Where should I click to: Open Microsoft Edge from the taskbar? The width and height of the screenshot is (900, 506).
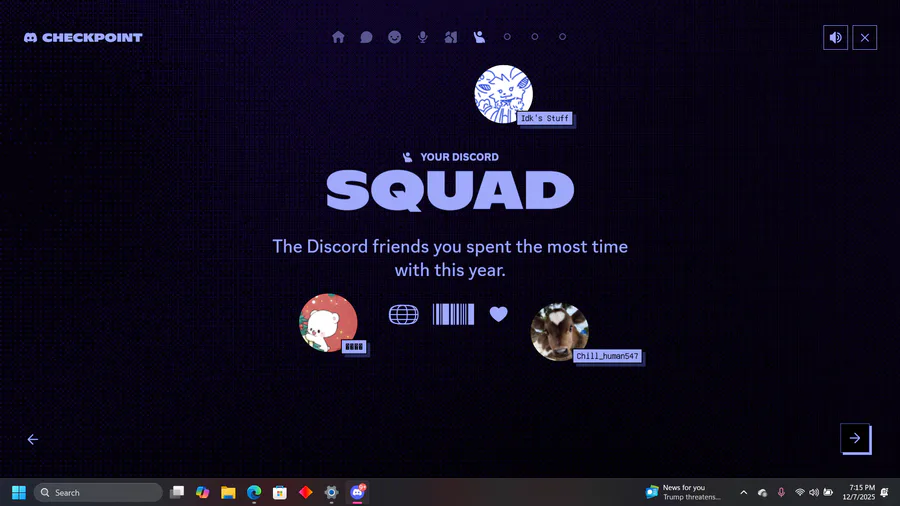pyautogui.click(x=254, y=492)
